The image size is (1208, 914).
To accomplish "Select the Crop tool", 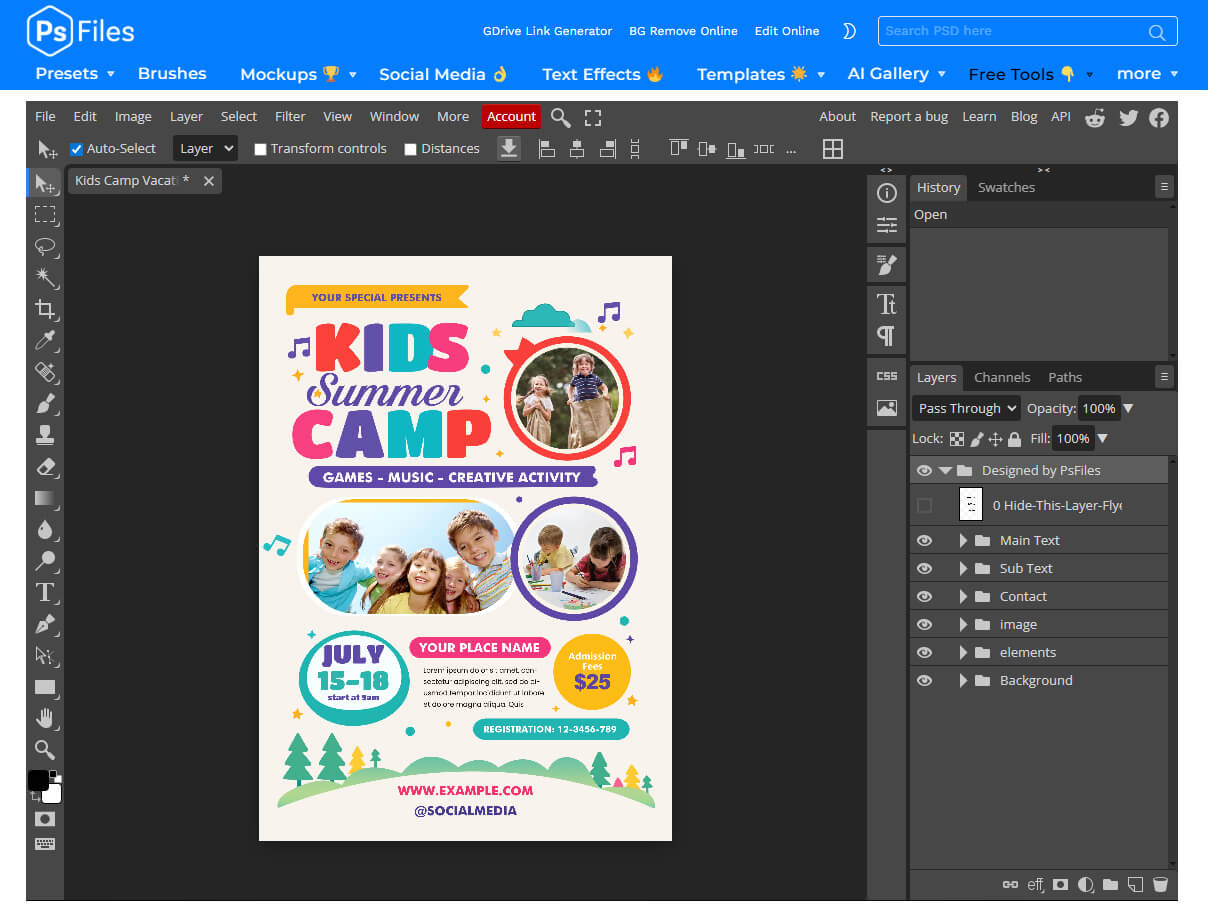I will coord(45,310).
